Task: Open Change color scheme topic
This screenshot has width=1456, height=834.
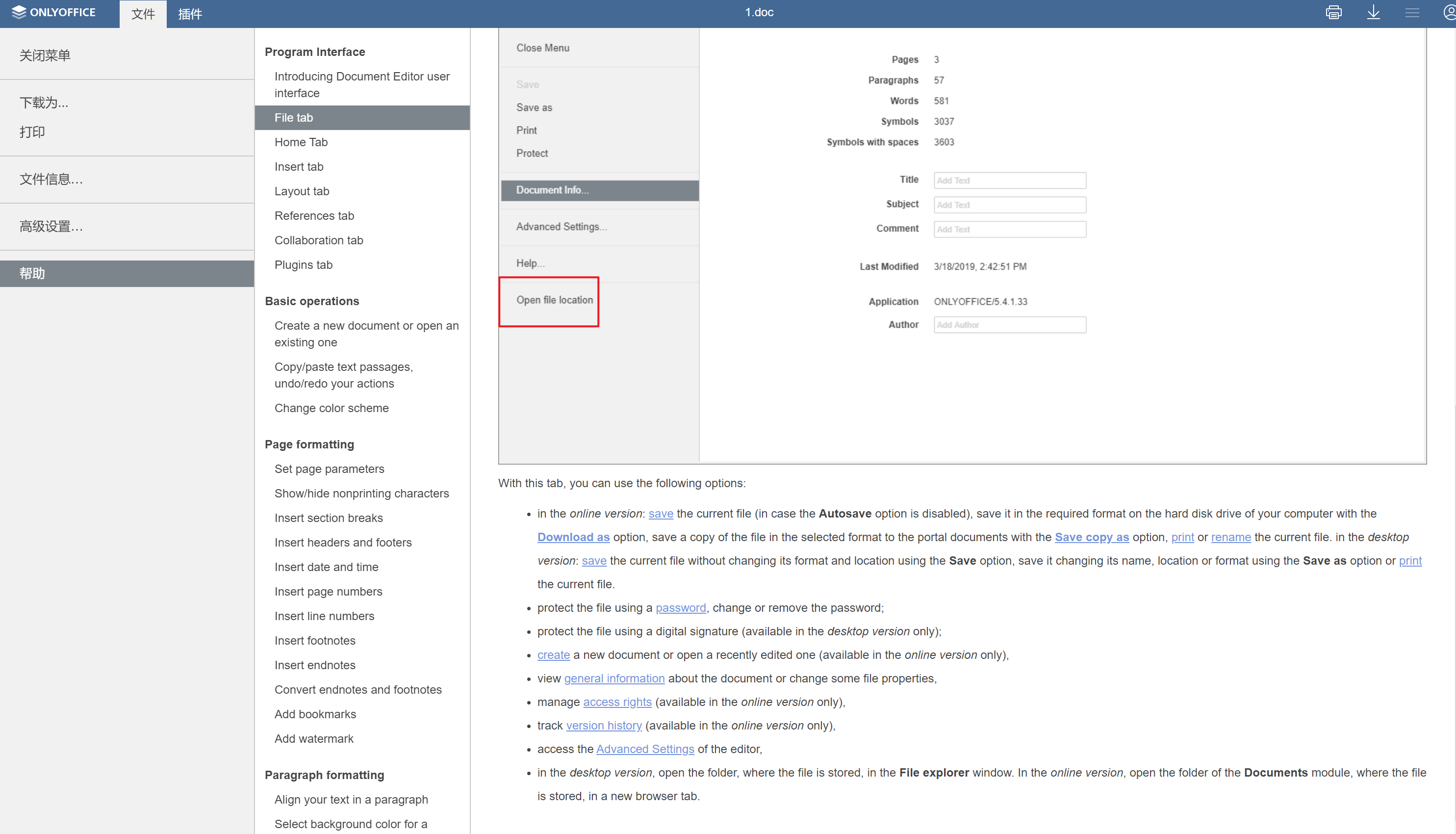Action: click(331, 408)
